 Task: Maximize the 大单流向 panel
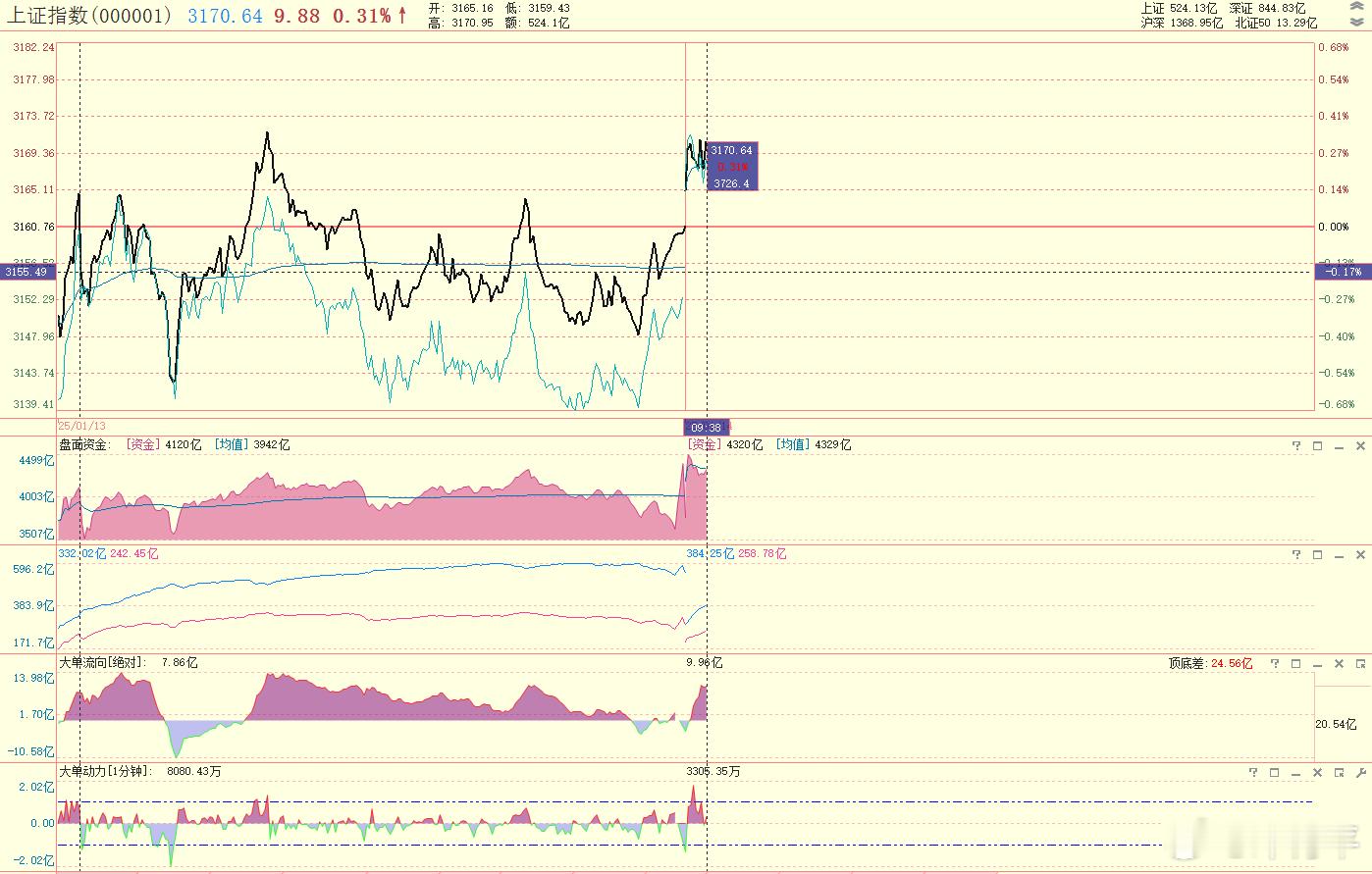[x=1295, y=664]
